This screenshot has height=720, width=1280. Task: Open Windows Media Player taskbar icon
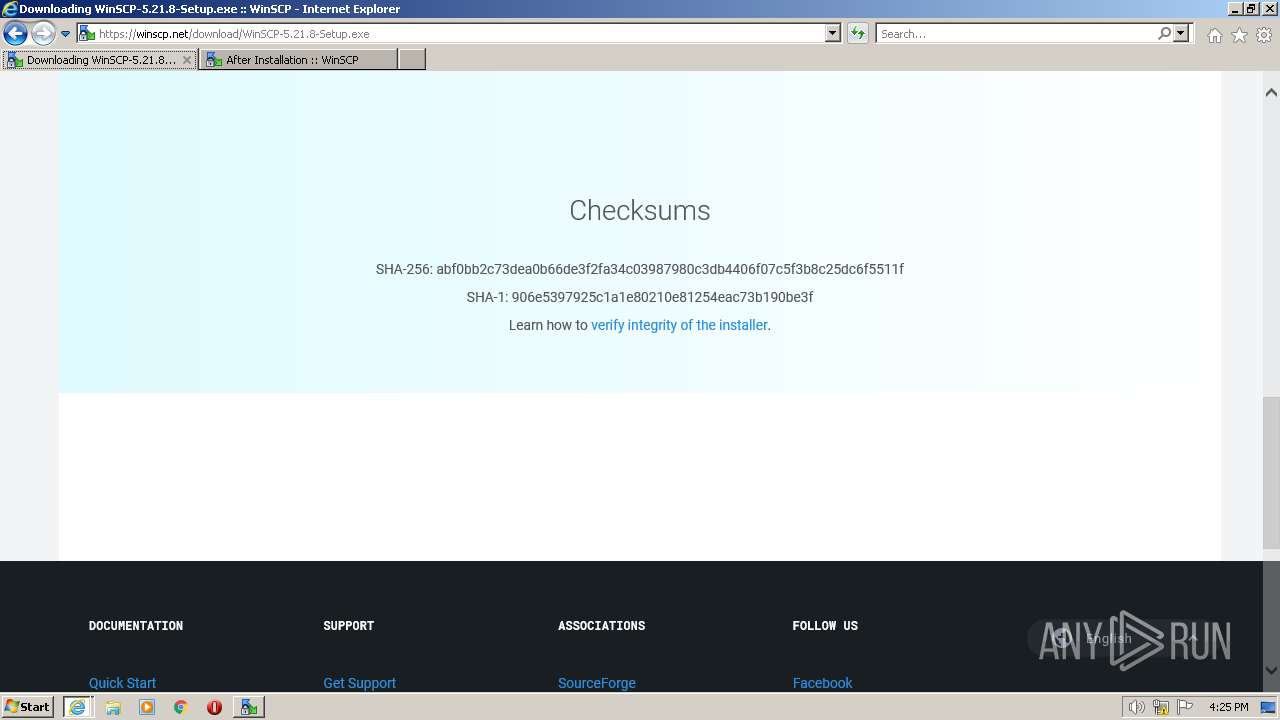point(147,707)
